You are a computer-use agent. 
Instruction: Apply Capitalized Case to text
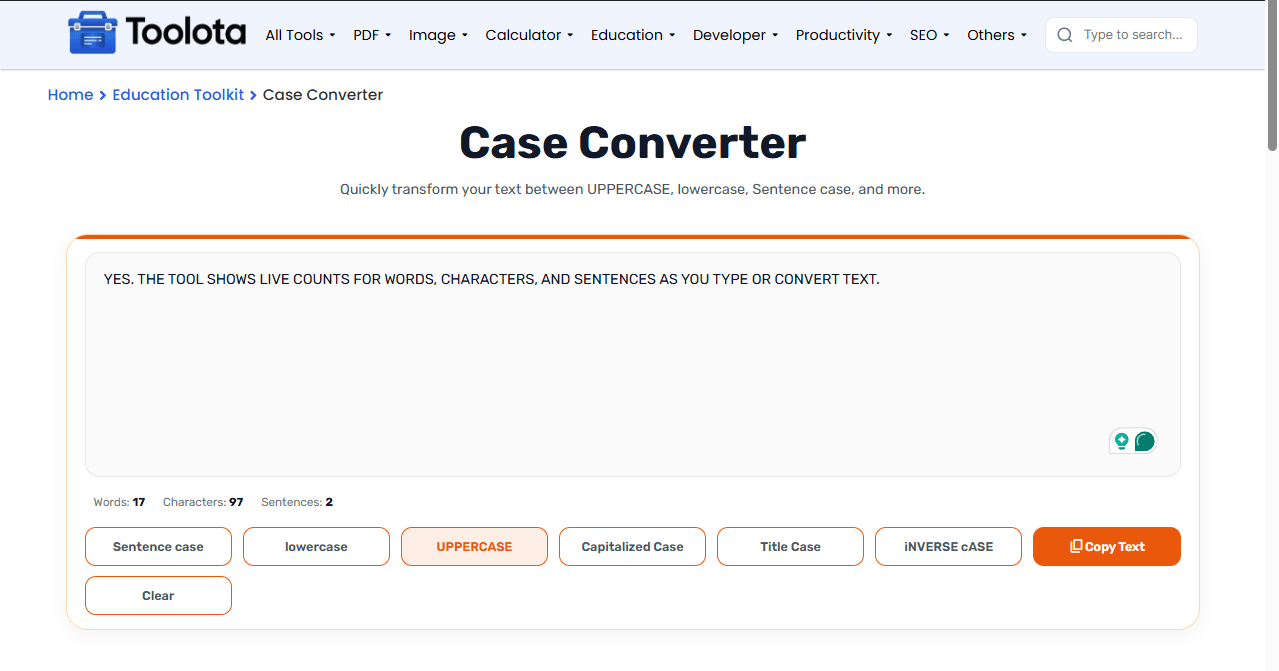click(632, 547)
